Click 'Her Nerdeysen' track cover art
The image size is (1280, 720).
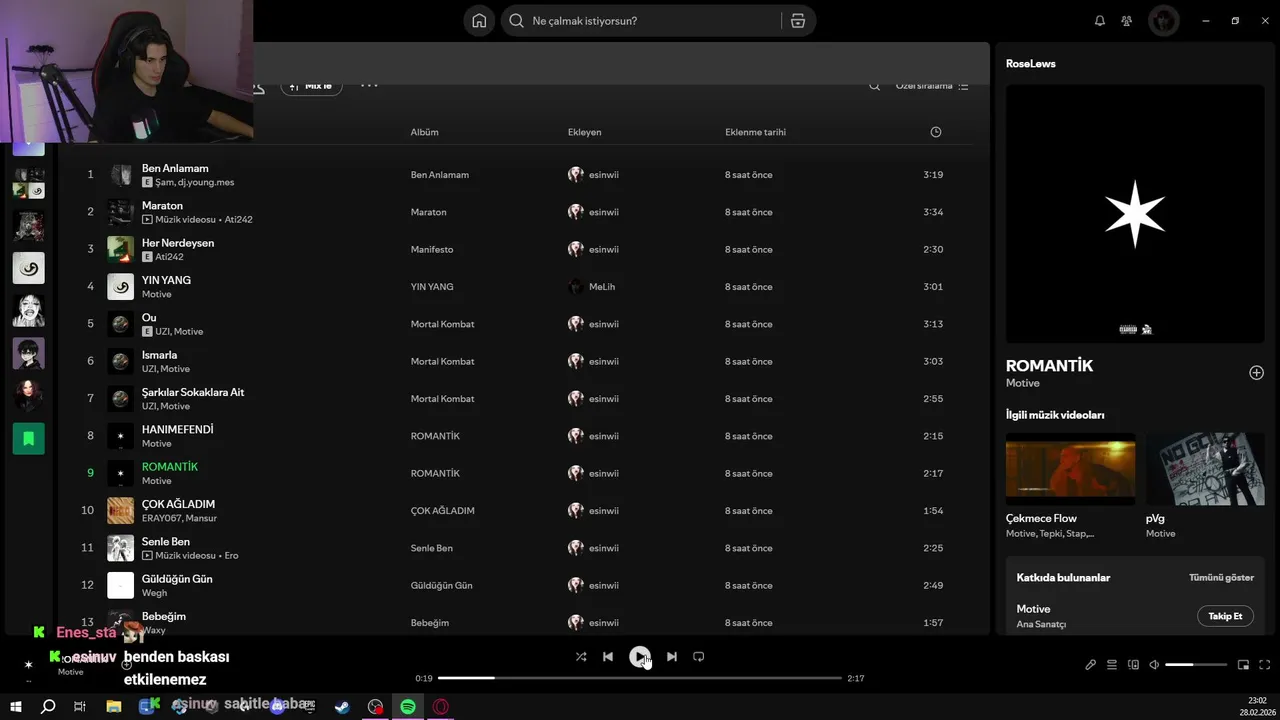pos(121,249)
